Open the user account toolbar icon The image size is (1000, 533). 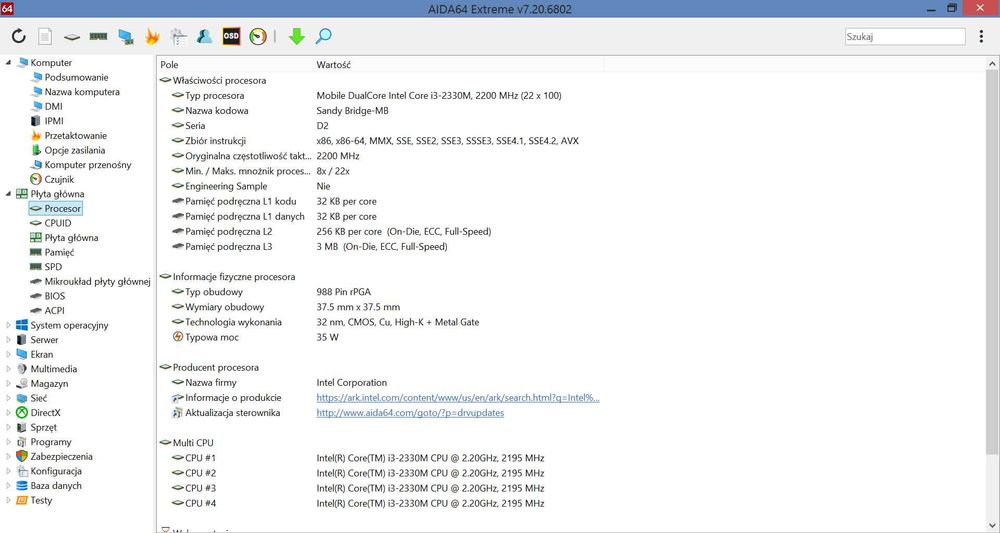pos(205,36)
